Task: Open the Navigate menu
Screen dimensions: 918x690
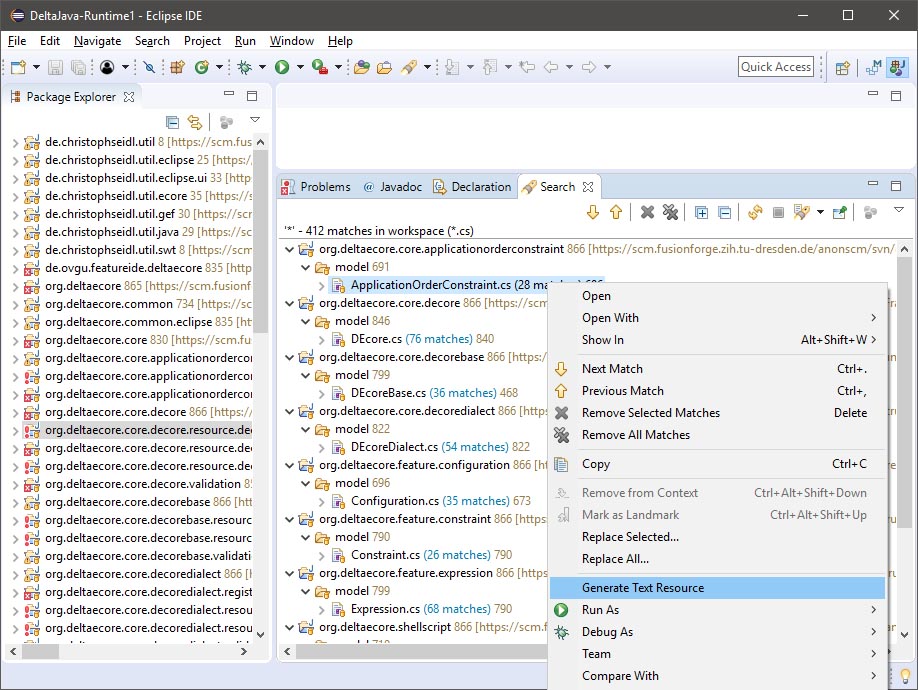Action: (97, 41)
